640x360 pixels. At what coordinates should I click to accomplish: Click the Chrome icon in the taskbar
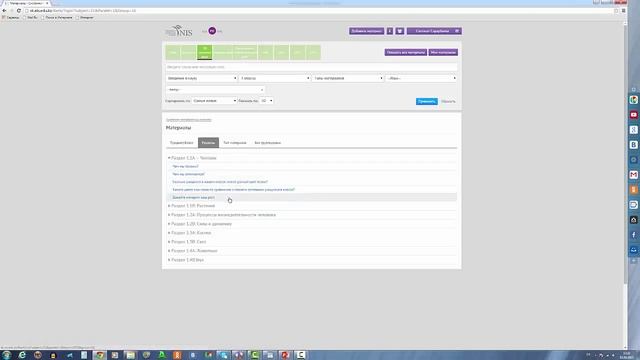click(99, 355)
